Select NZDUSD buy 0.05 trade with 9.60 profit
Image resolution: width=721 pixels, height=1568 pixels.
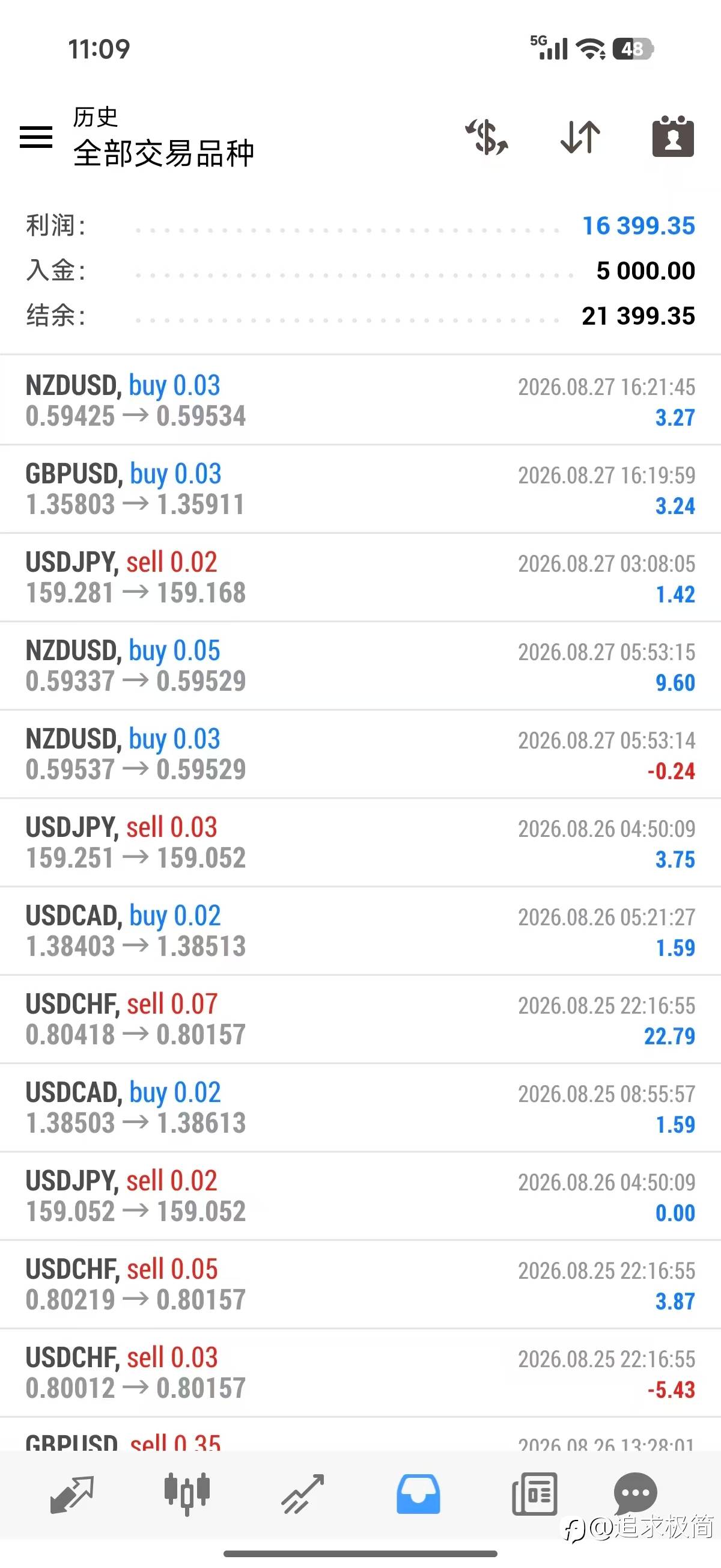pyautogui.click(x=360, y=666)
